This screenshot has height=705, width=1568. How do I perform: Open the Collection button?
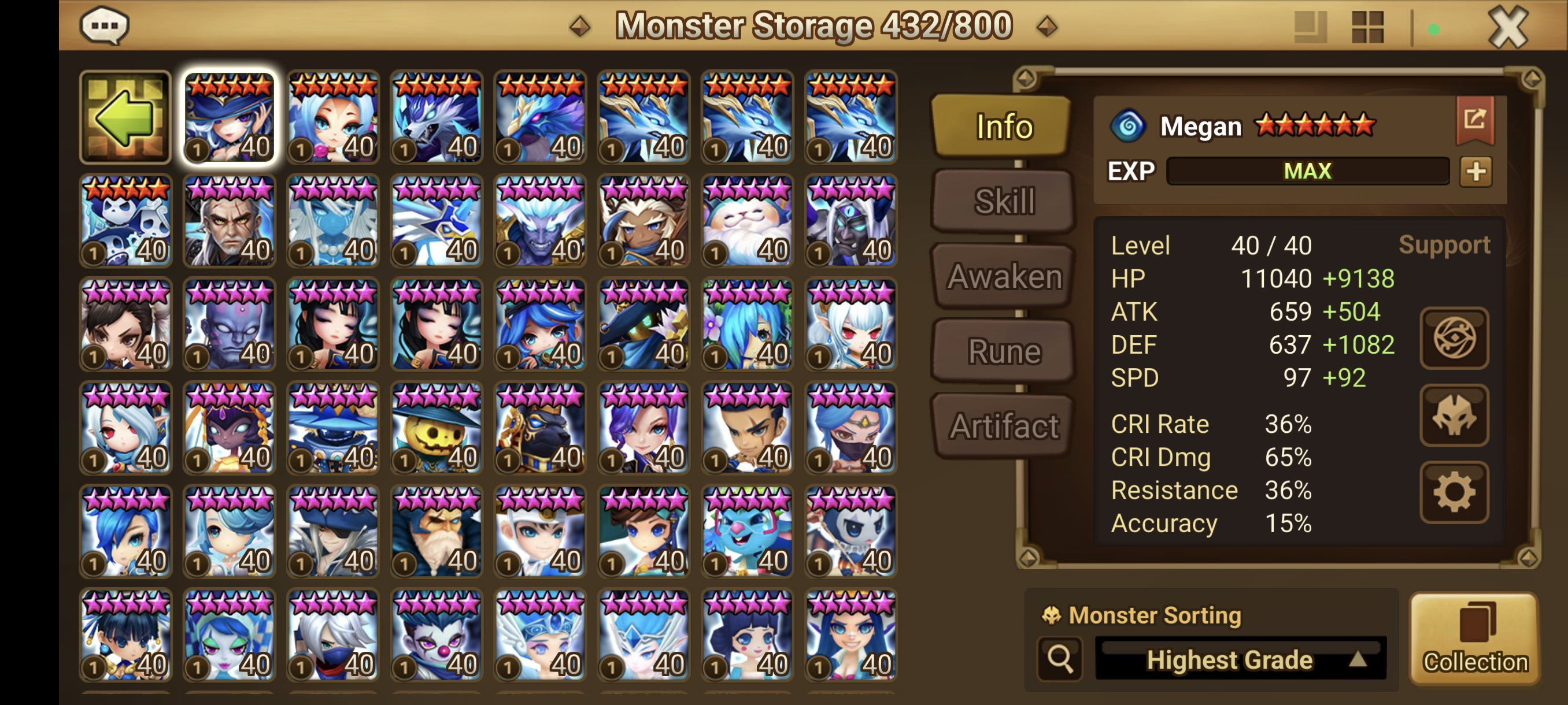(x=1474, y=639)
